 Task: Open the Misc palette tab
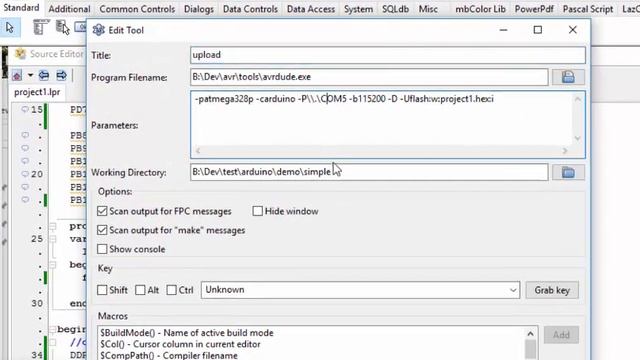pyautogui.click(x=428, y=9)
